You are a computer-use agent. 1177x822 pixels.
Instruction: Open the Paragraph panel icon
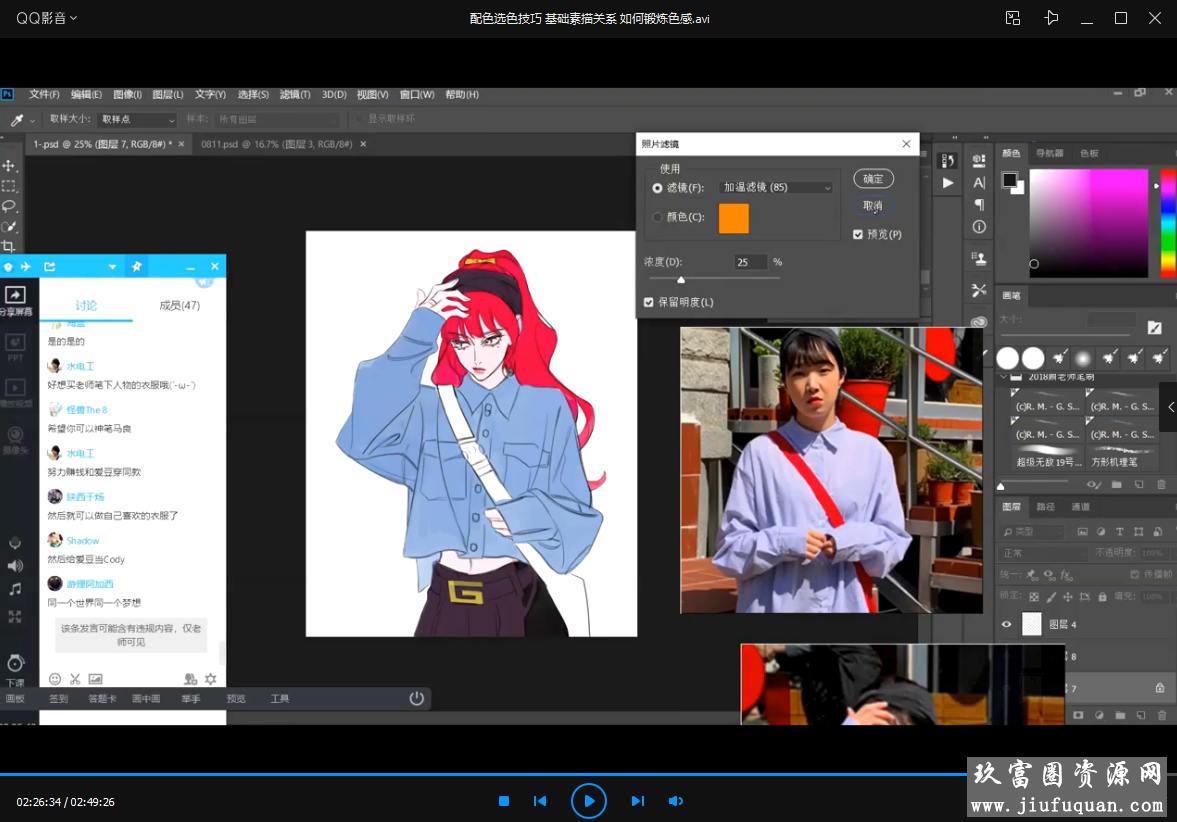pyautogui.click(x=979, y=204)
